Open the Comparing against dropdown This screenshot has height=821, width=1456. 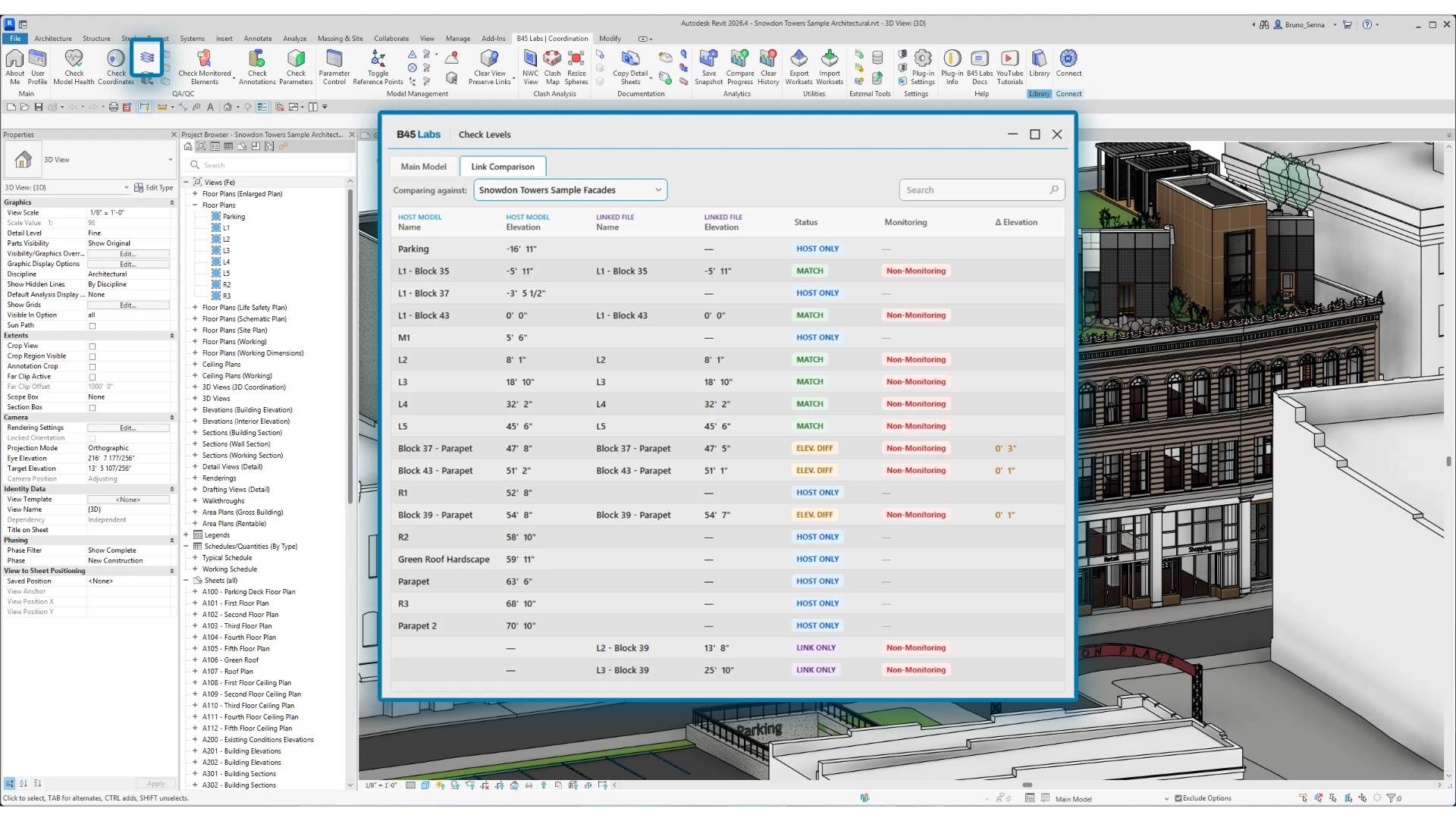pos(570,190)
